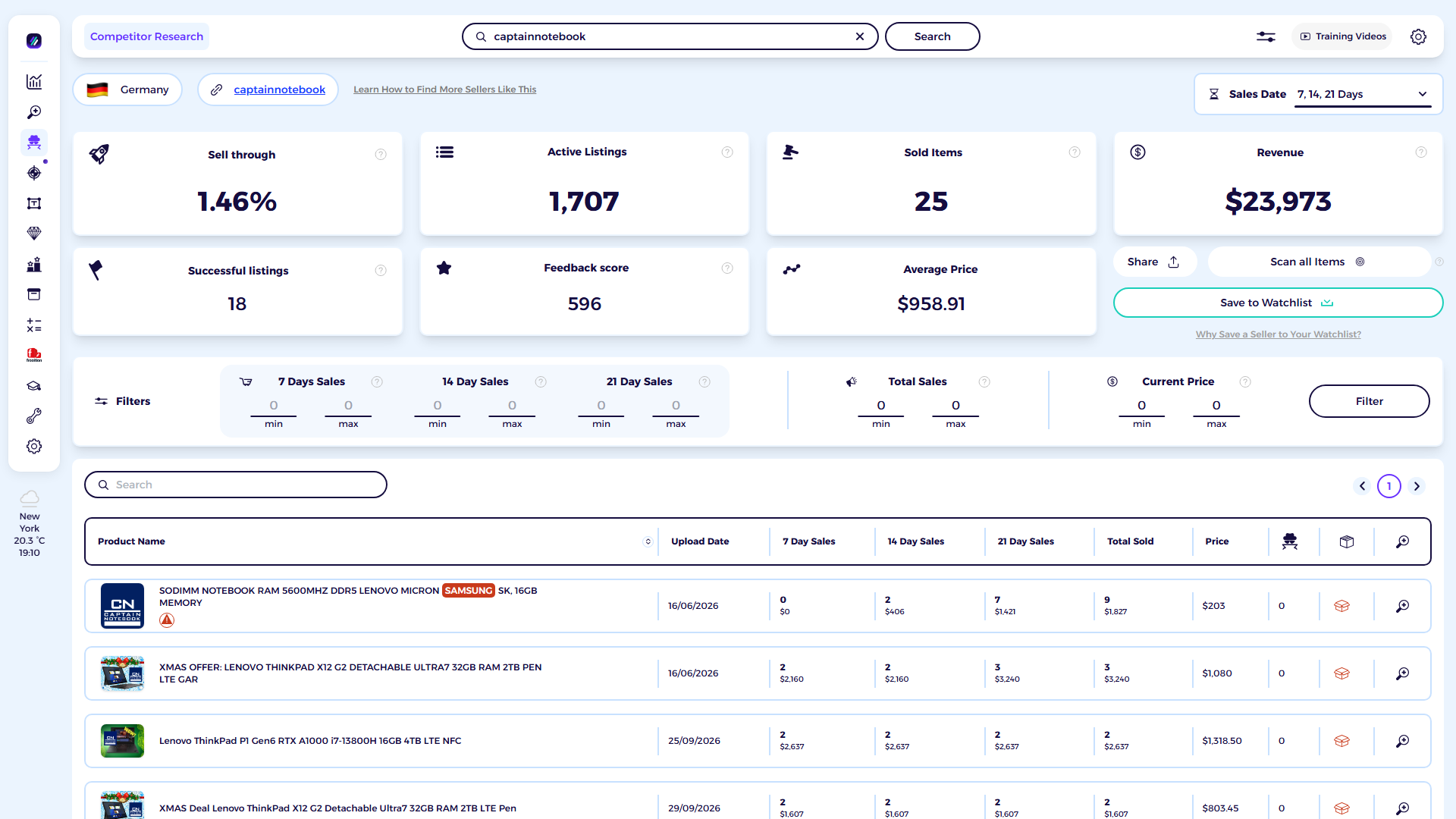Click the red box icon in SODIMM row
This screenshot has height=819, width=1456.
1341,606
